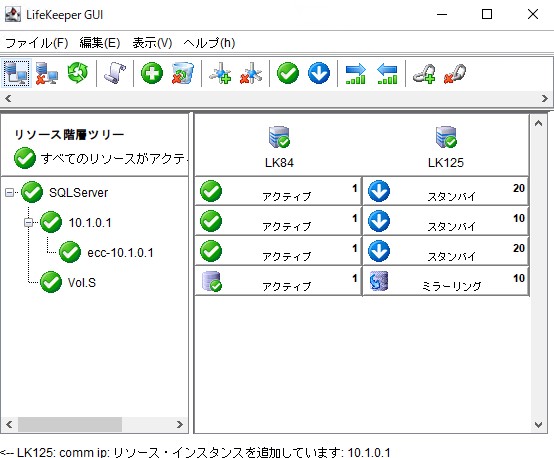Close the LifeKeeper GUI window
Image resolution: width=554 pixels, height=458 pixels.
click(532, 14)
